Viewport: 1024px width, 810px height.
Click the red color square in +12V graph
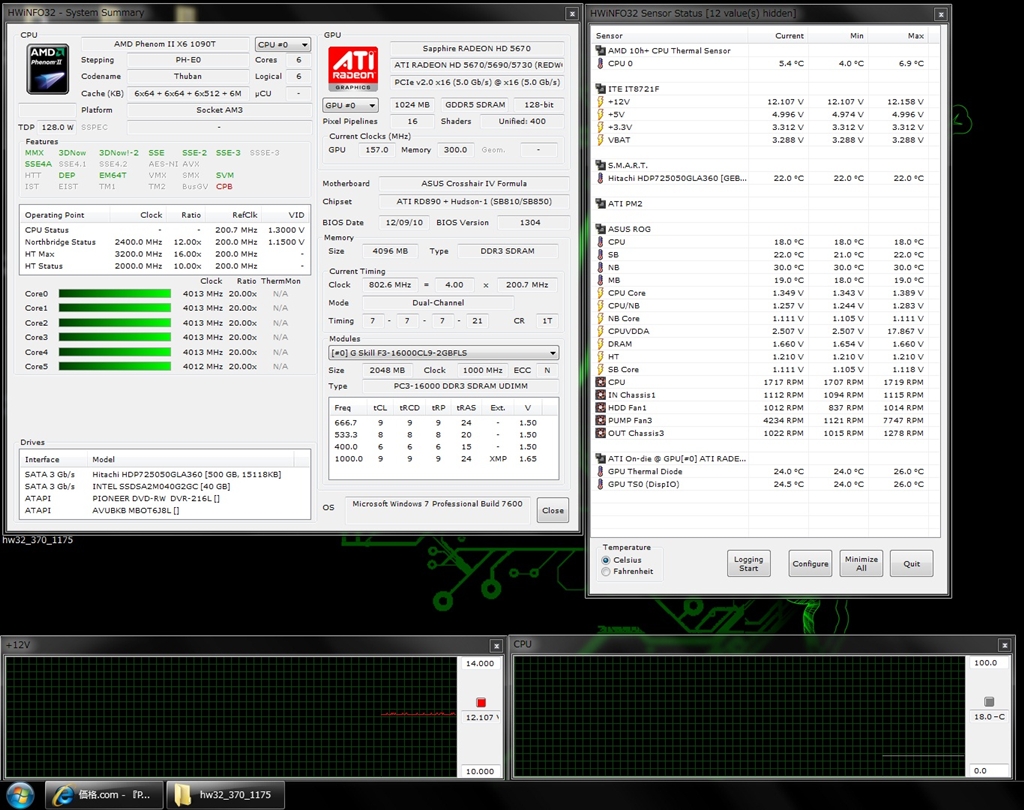click(481, 702)
